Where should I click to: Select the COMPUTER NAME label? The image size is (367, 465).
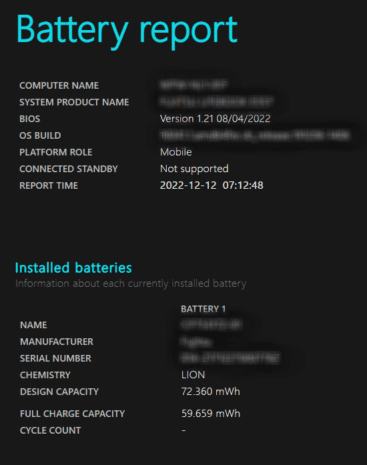click(59, 86)
